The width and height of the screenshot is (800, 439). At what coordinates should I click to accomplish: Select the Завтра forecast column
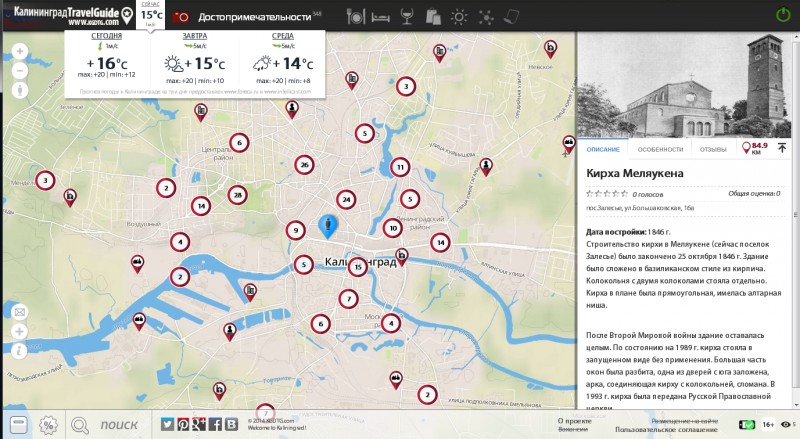pos(194,59)
